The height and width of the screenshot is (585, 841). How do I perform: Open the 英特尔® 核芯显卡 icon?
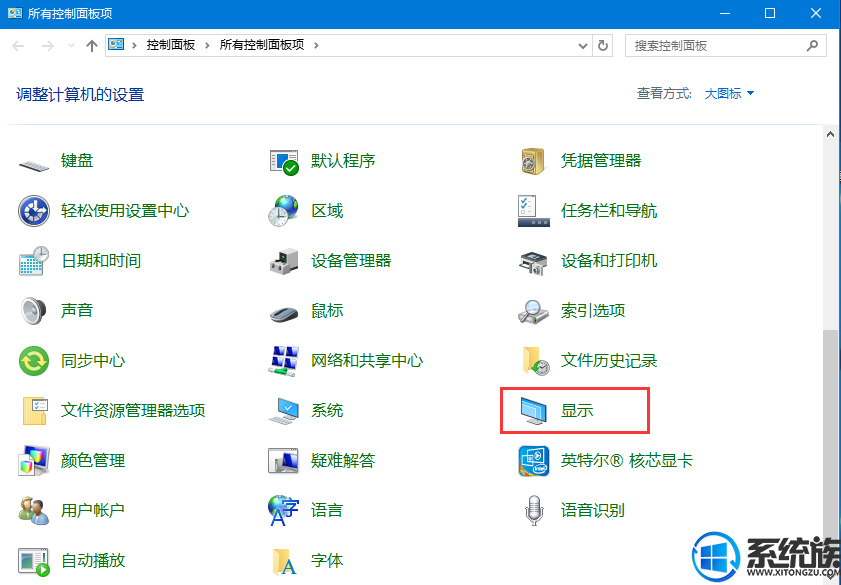click(534, 461)
